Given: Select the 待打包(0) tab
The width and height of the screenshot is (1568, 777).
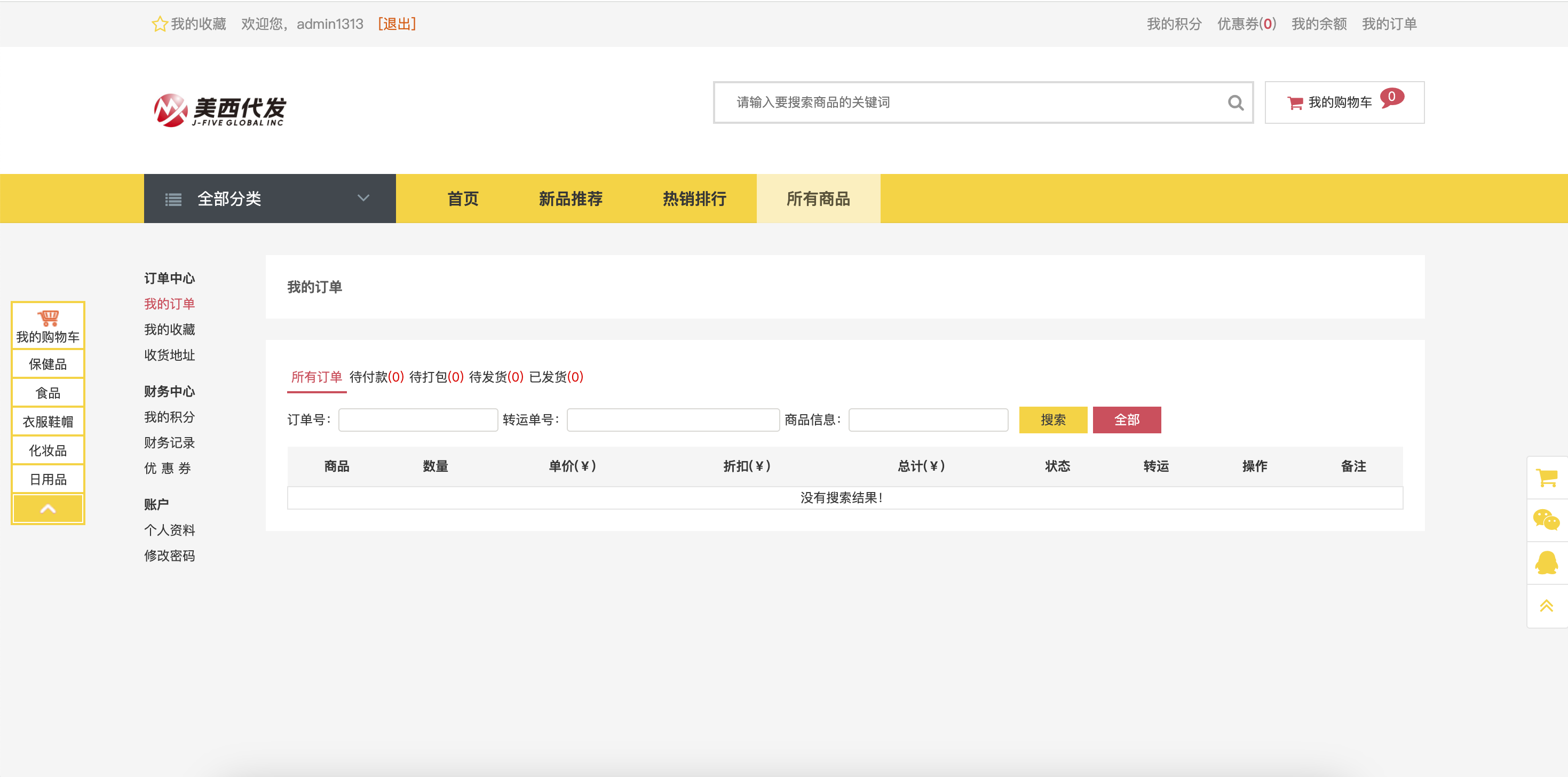Looking at the screenshot, I should [437, 377].
